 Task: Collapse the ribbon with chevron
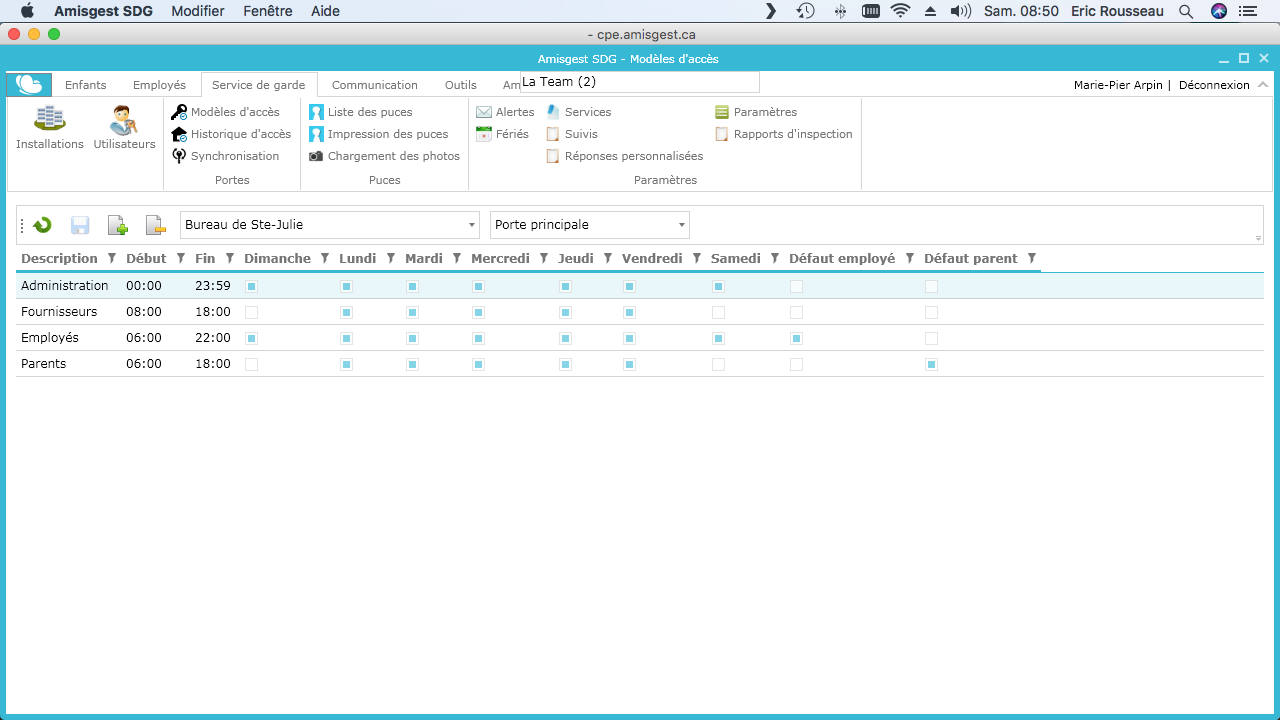click(1263, 85)
